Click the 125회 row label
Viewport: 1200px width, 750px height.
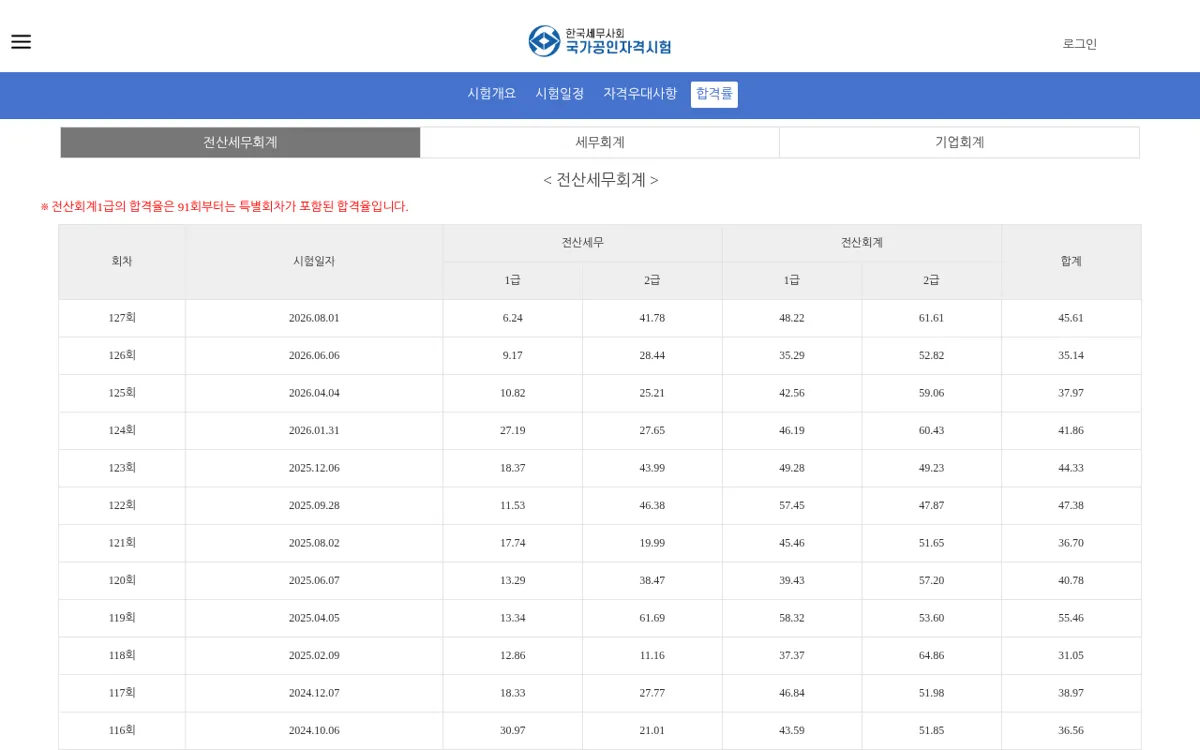click(x=122, y=393)
